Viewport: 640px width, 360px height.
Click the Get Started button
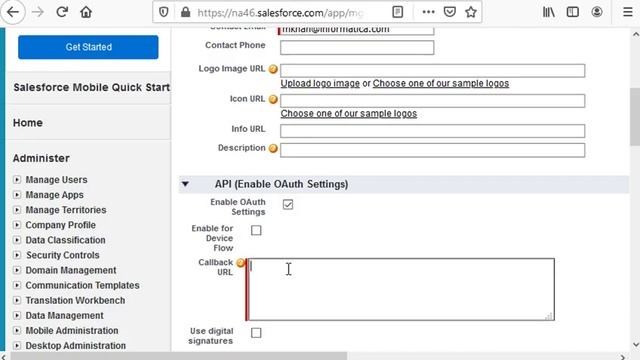click(x=88, y=47)
